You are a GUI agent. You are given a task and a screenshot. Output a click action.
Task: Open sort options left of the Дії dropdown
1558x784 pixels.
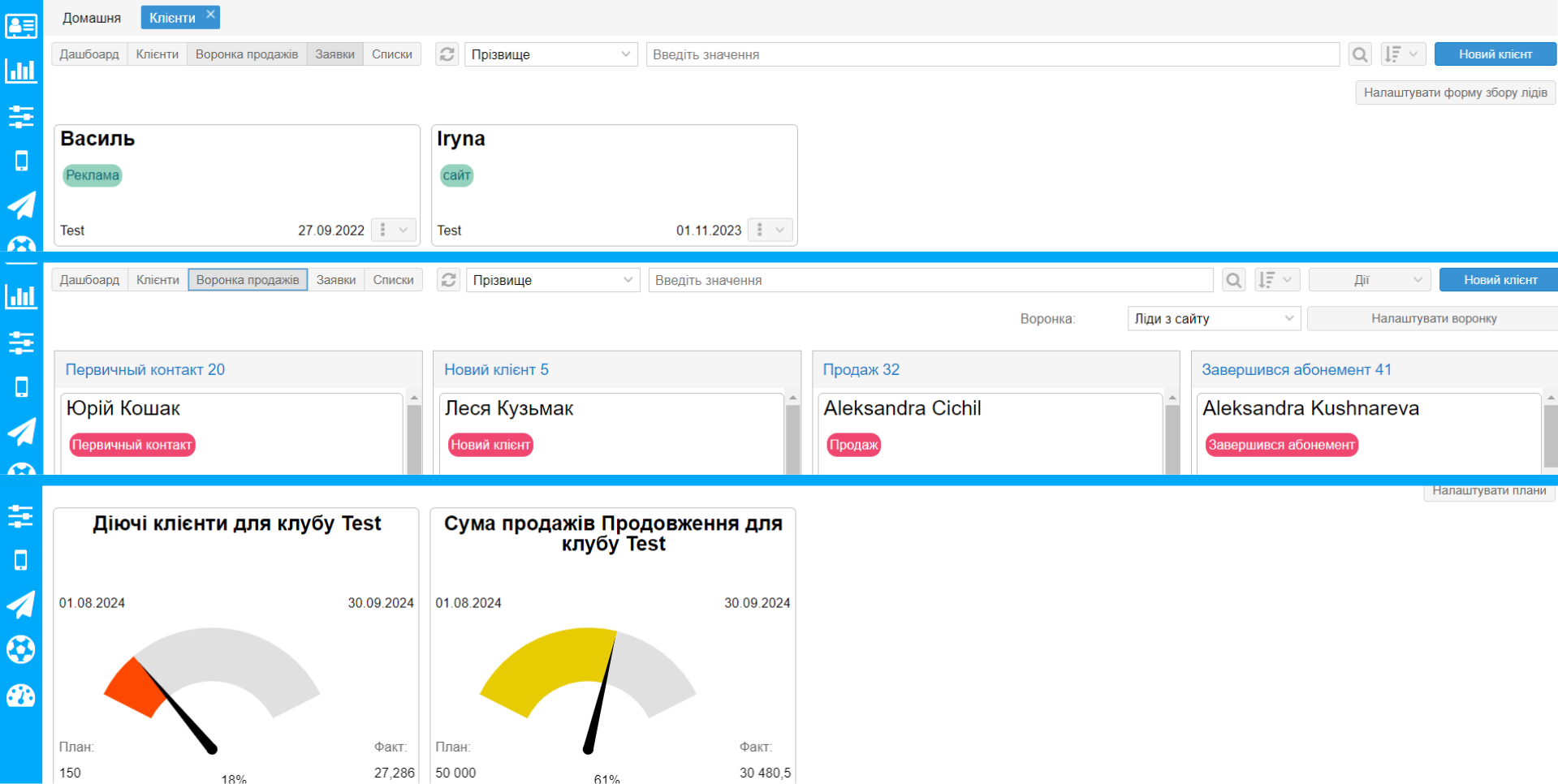click(x=1278, y=280)
